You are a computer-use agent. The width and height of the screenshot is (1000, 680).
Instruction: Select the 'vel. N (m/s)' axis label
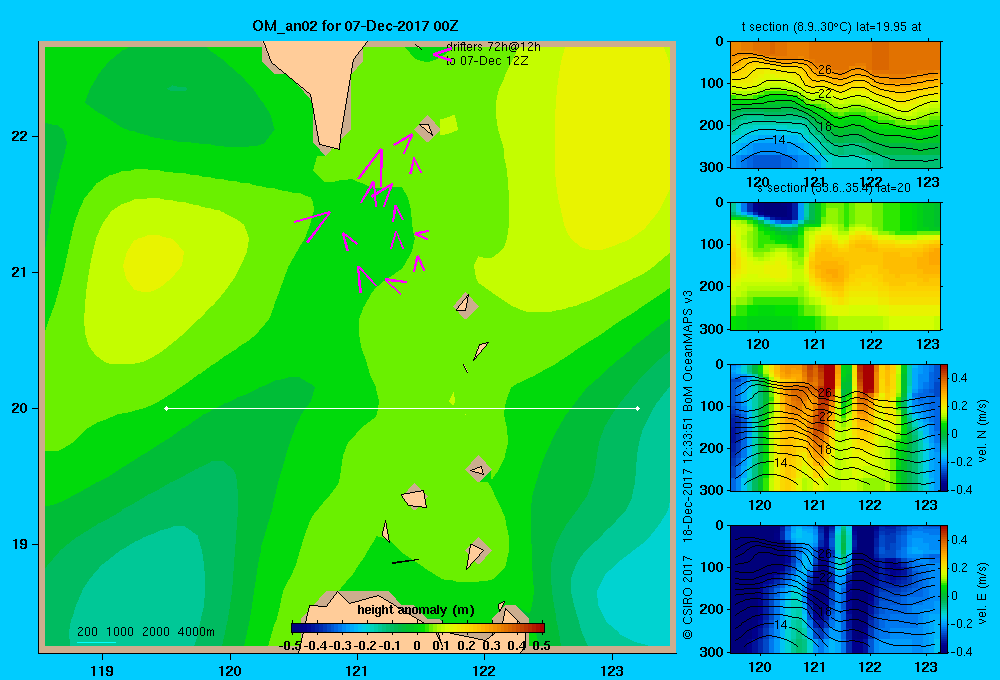[x=982, y=431]
